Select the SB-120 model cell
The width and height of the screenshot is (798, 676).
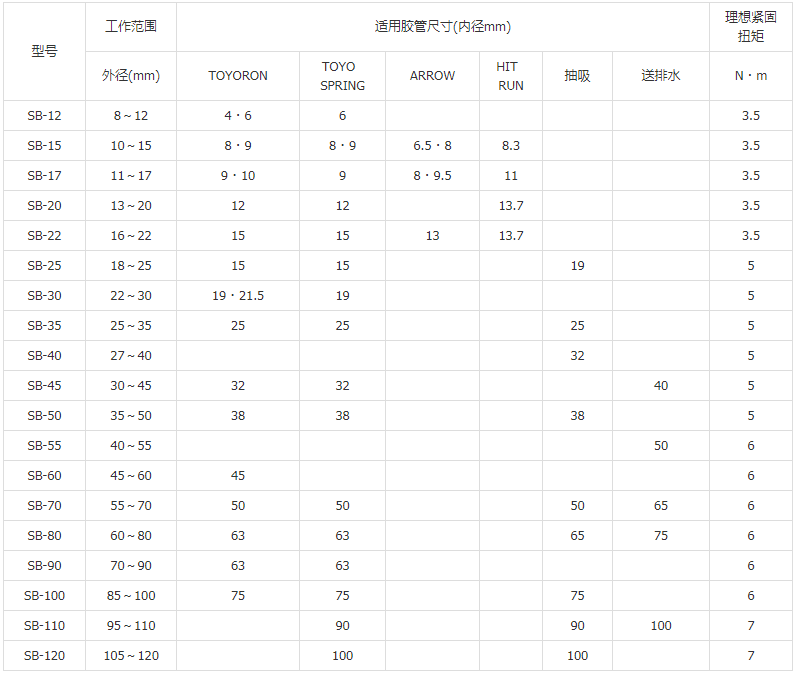click(44, 656)
